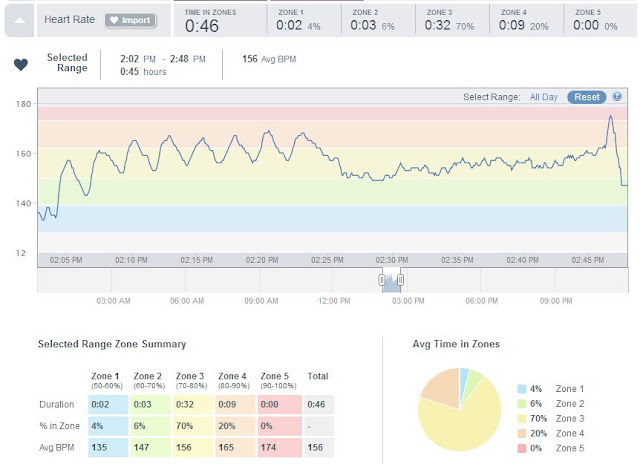The image size is (640, 464).
Task: Open the help question mark icon
Action: point(617,97)
